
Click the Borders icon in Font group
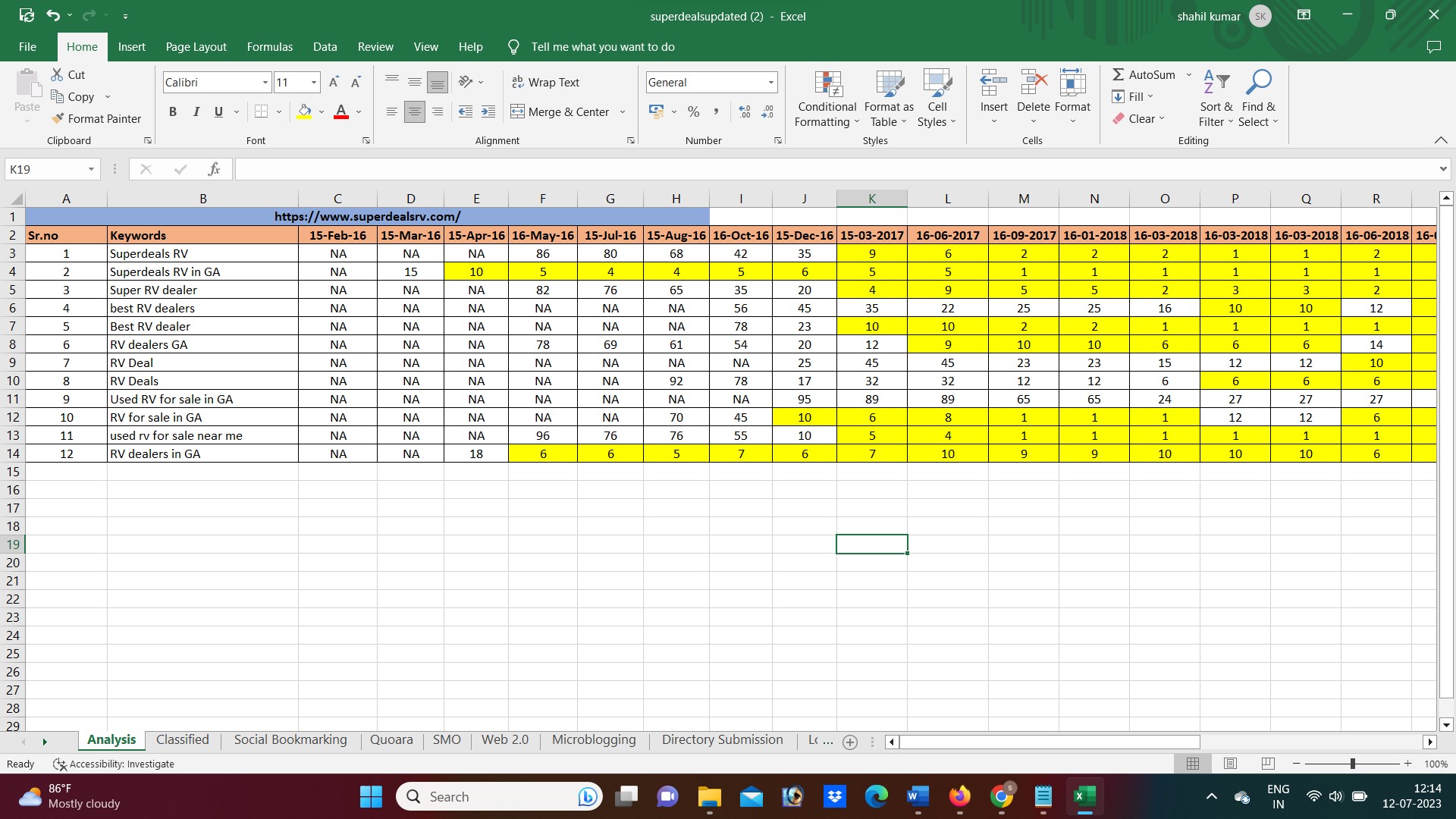(261, 111)
